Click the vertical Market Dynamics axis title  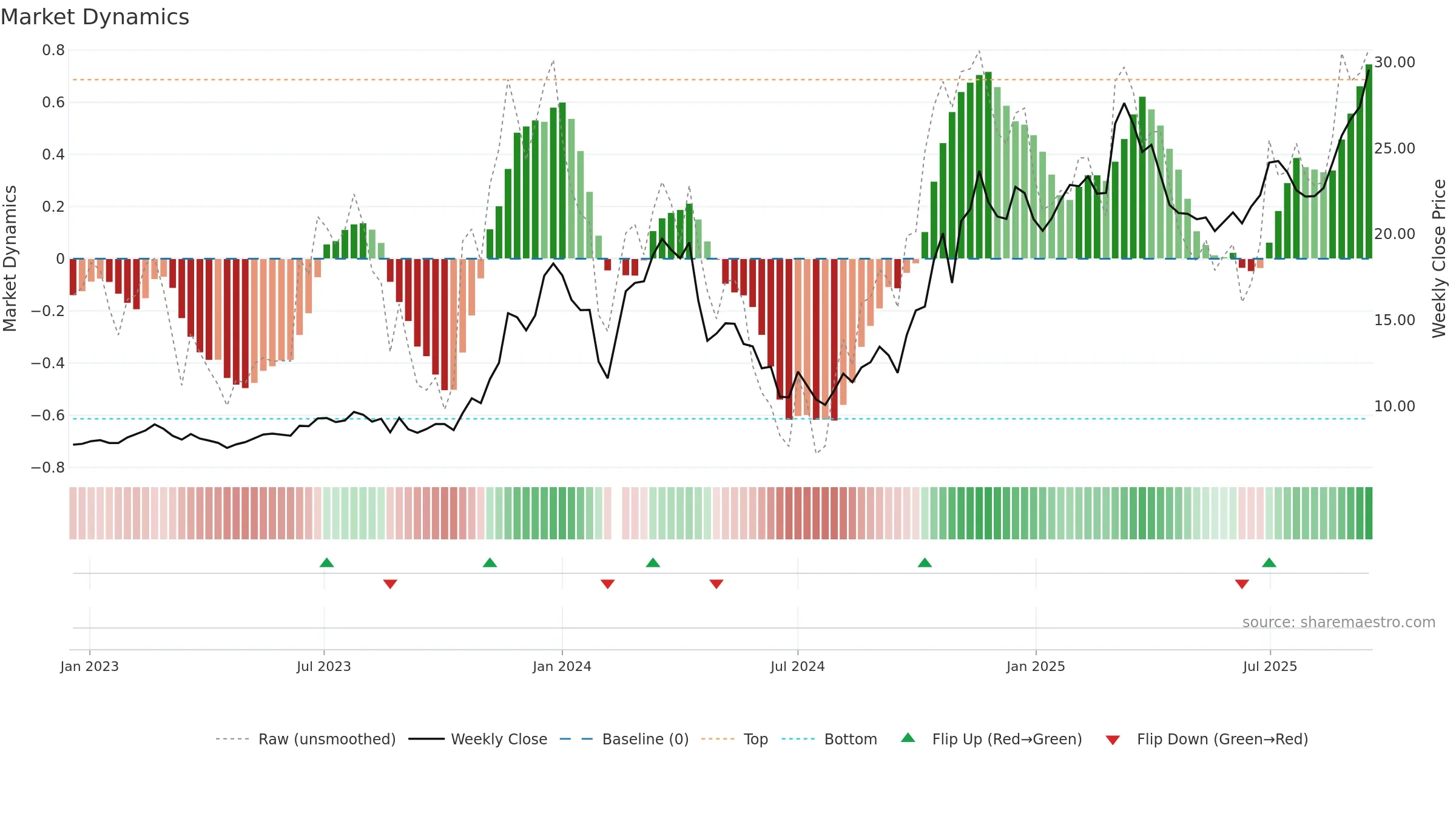[x=10, y=258]
